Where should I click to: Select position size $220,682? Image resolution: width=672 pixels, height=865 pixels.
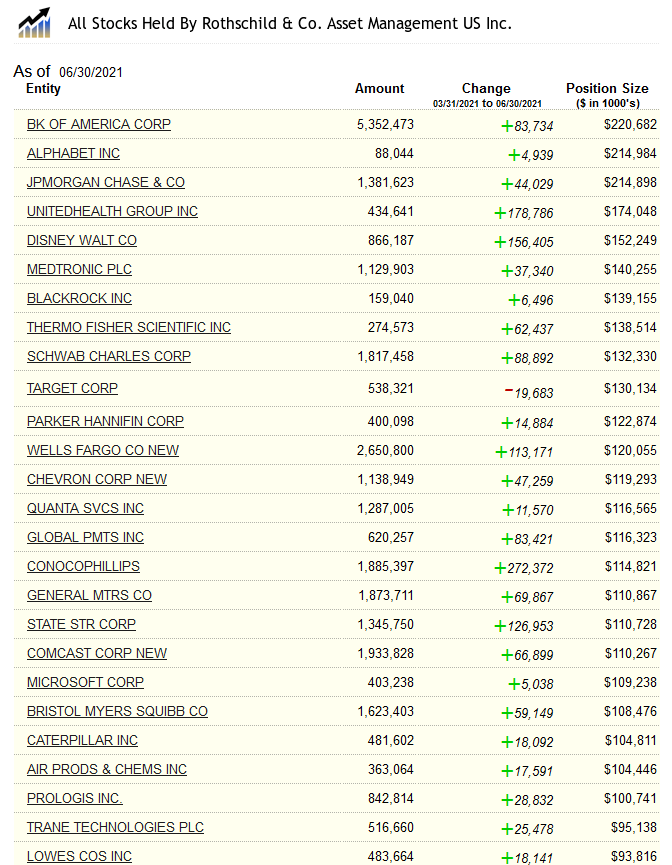(x=631, y=125)
